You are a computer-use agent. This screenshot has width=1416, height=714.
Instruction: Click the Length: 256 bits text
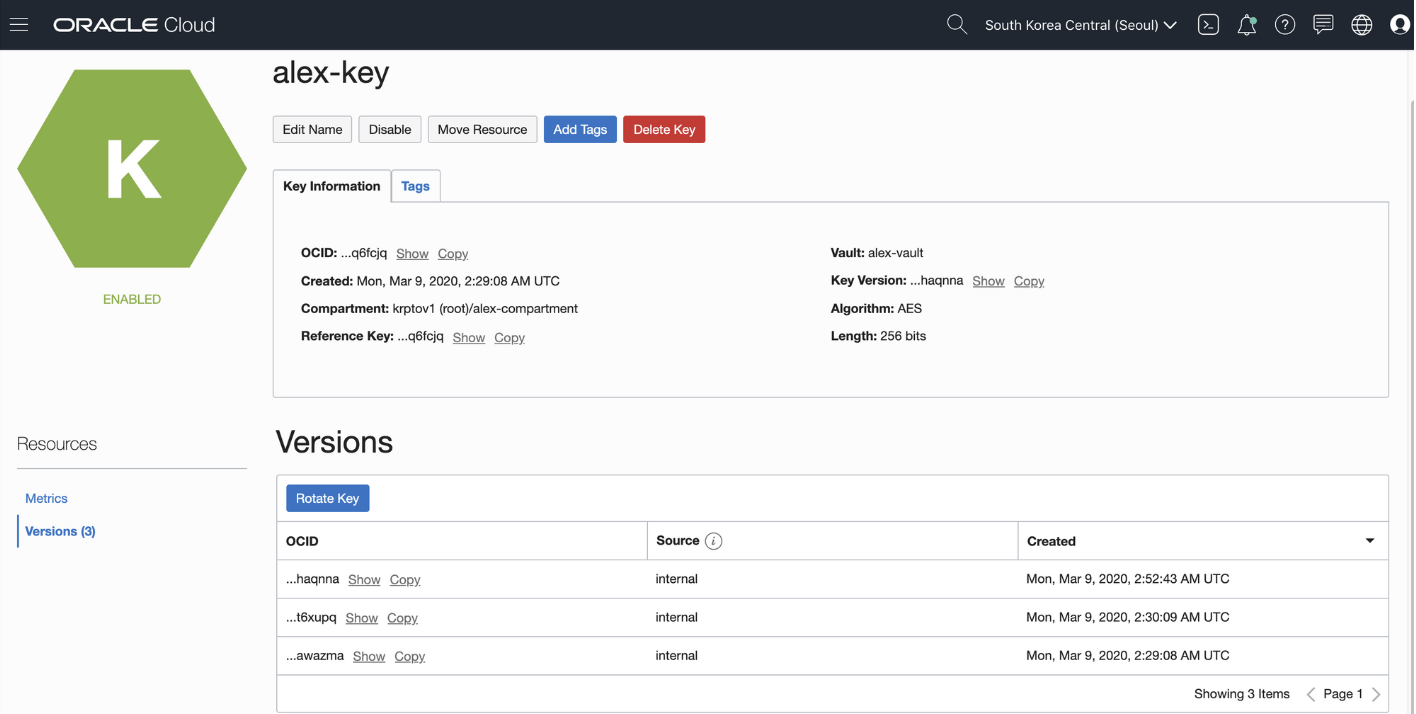coord(878,336)
